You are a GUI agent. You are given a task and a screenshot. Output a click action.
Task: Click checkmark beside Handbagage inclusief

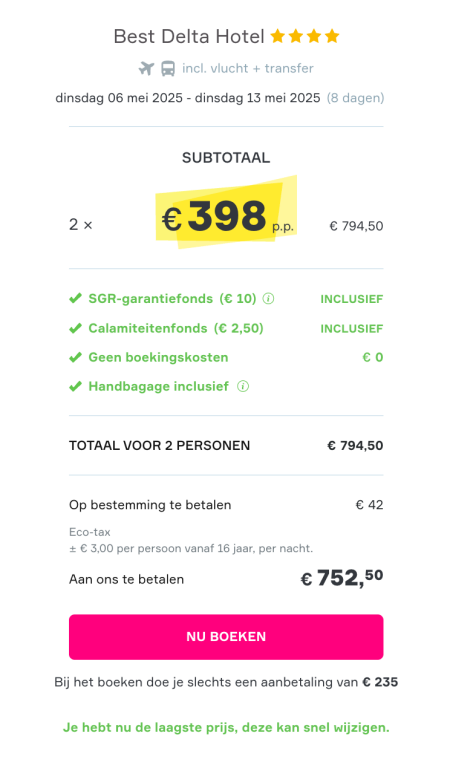[75, 387]
